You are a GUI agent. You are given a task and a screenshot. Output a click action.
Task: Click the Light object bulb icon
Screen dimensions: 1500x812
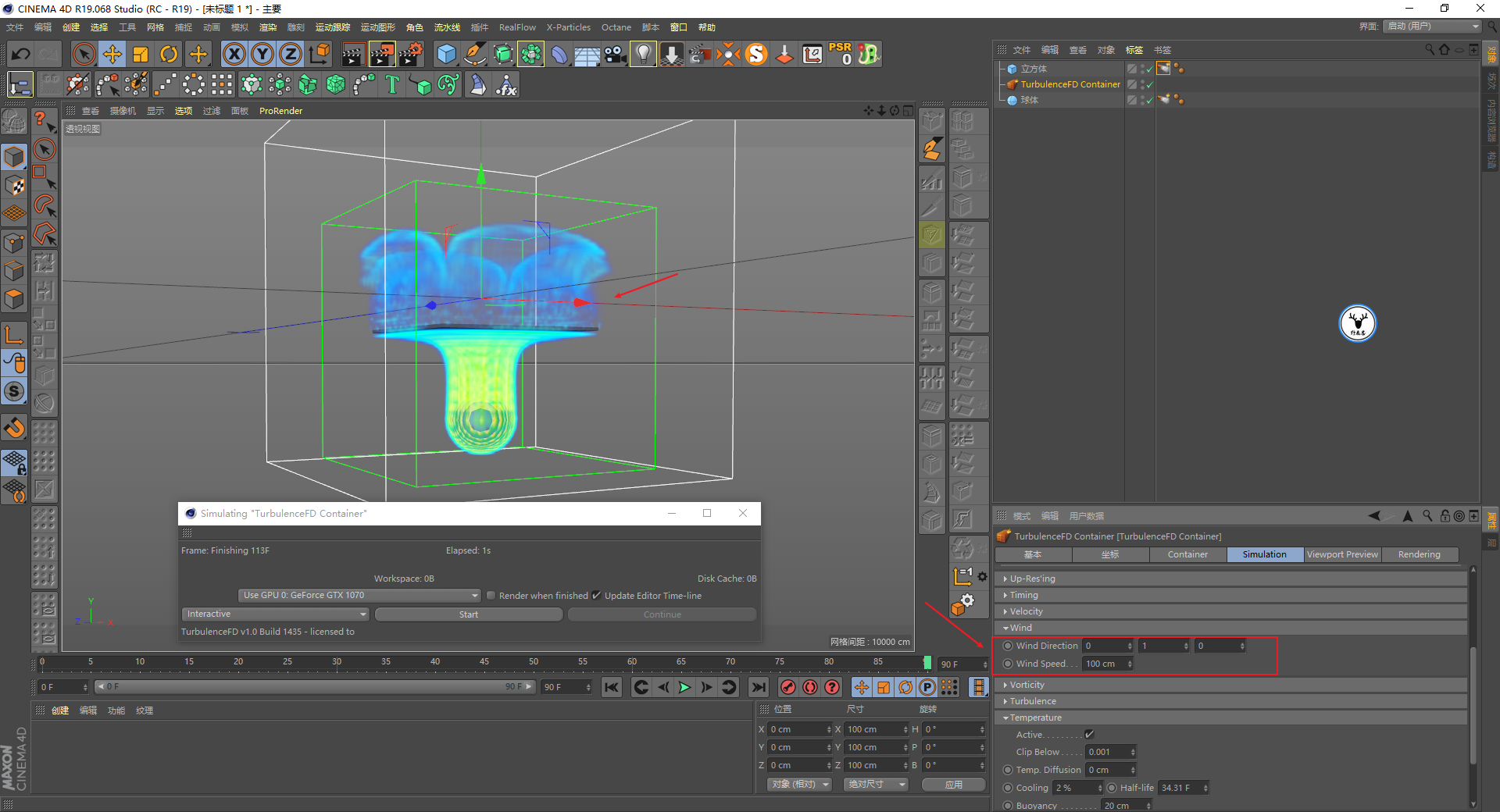pos(642,54)
